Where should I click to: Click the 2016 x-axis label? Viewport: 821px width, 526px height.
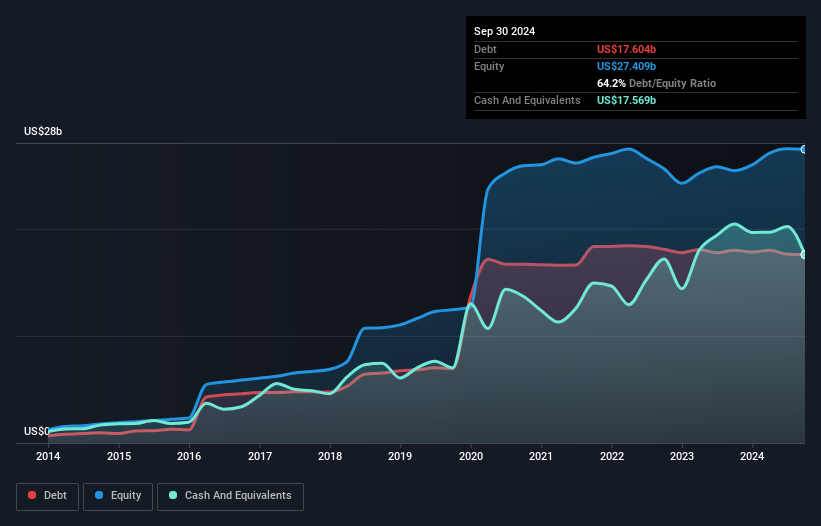pos(189,456)
